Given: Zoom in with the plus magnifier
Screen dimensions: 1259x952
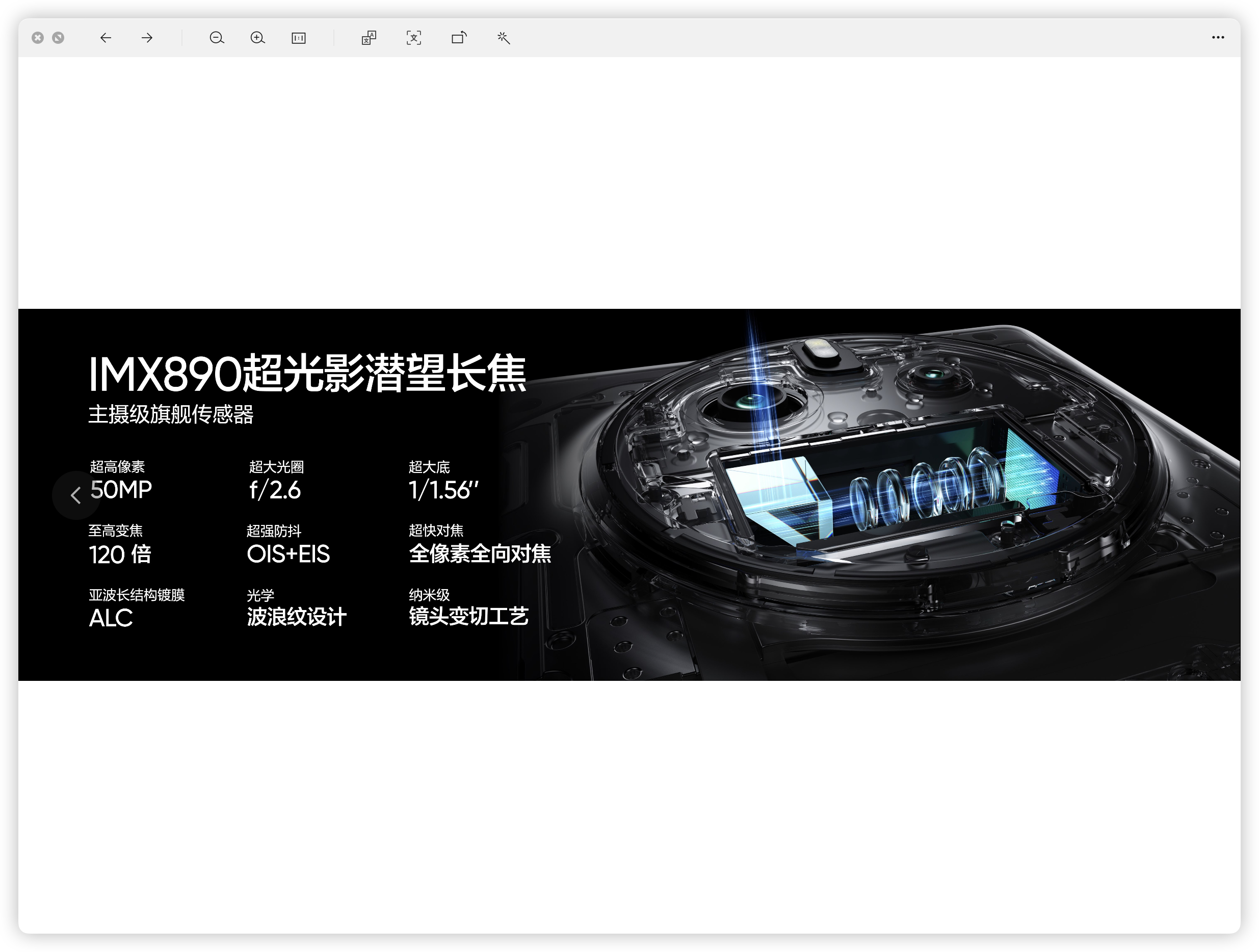Looking at the screenshot, I should pyautogui.click(x=258, y=38).
